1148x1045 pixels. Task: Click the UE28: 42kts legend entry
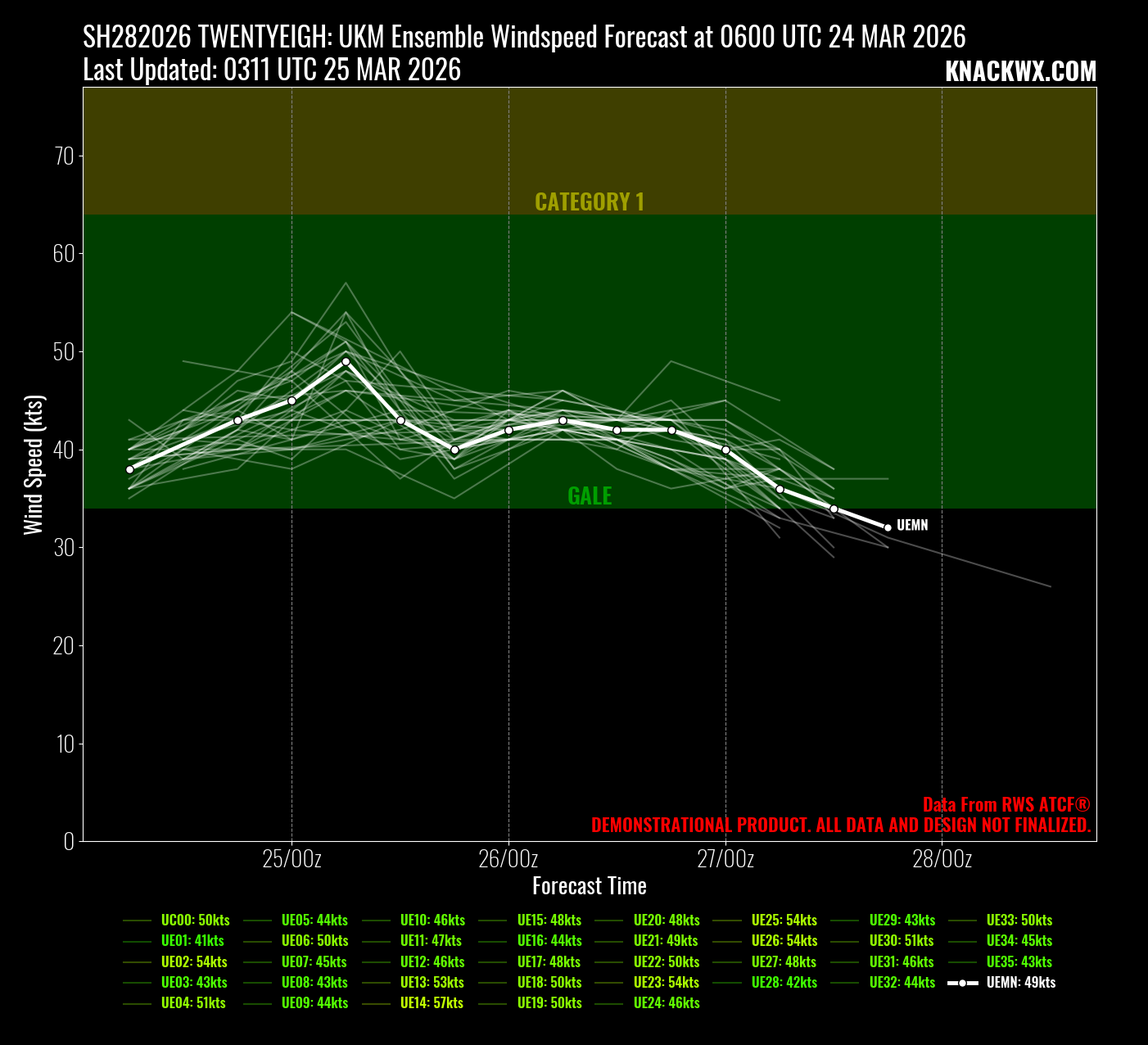(x=784, y=983)
